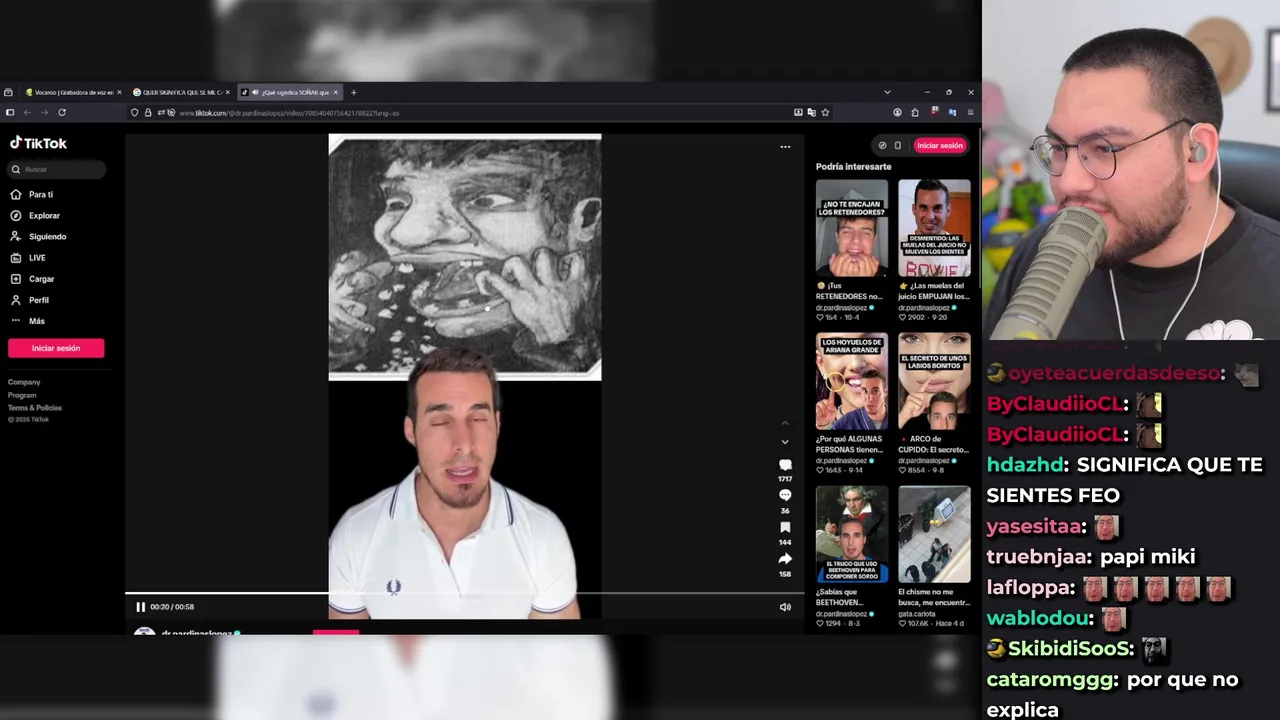
Task: Reload the TikTok page
Action: pyautogui.click(x=62, y=112)
